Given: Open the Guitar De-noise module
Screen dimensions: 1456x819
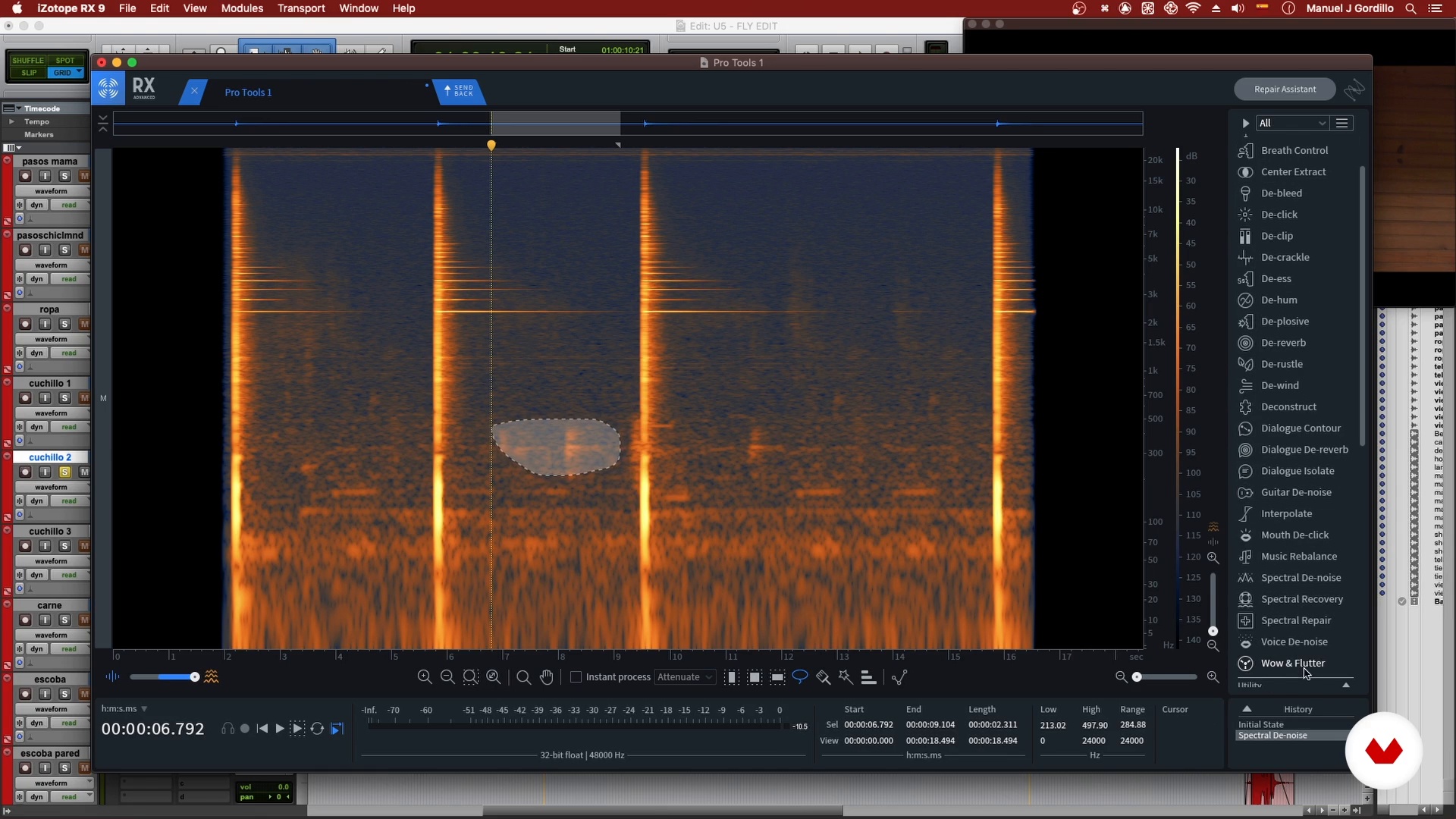Looking at the screenshot, I should coord(1296,492).
